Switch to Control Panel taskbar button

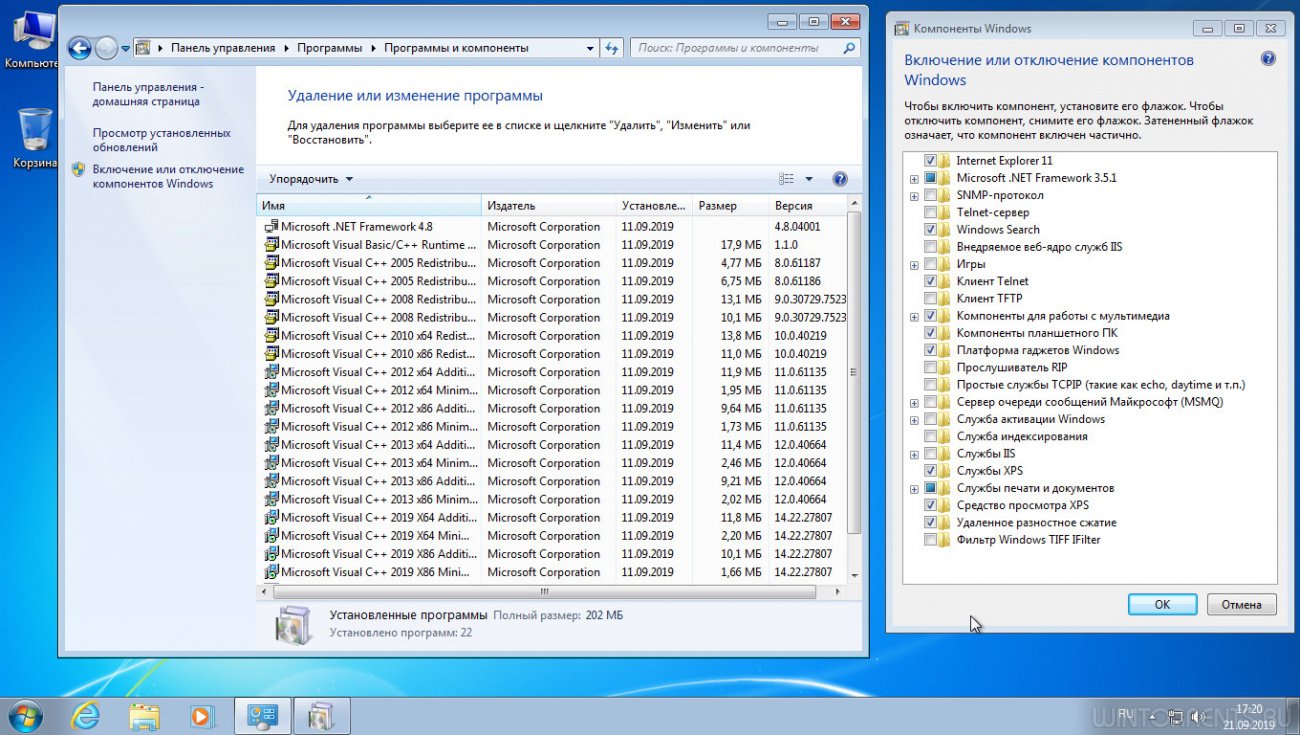(263, 716)
